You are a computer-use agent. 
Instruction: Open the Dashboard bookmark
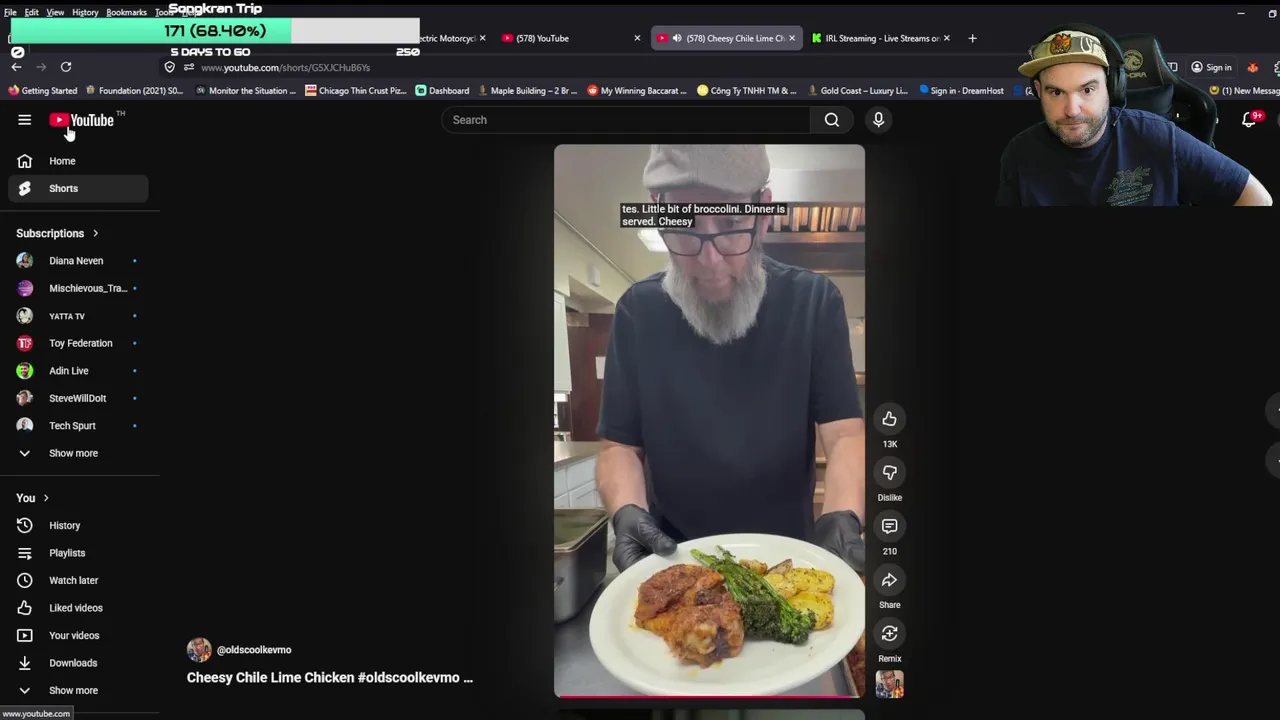point(442,91)
